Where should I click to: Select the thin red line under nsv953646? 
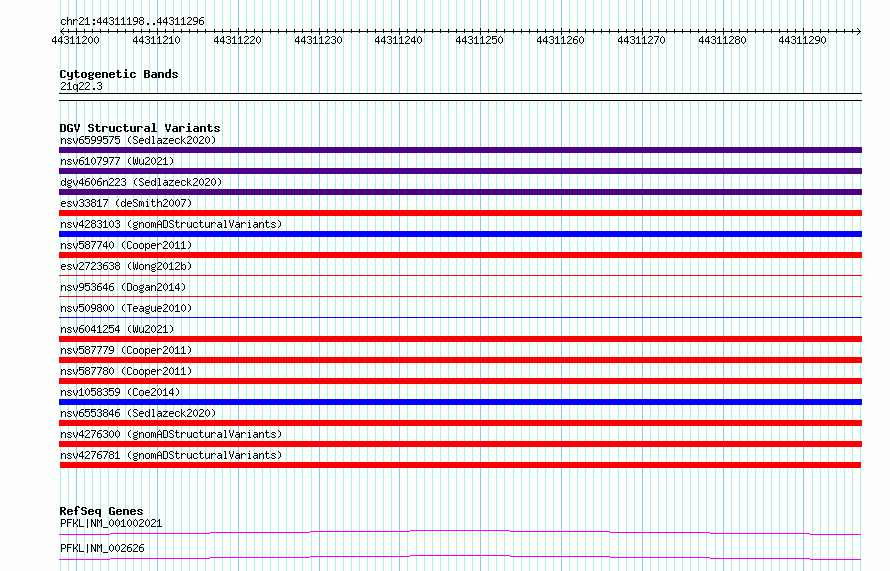point(460,296)
